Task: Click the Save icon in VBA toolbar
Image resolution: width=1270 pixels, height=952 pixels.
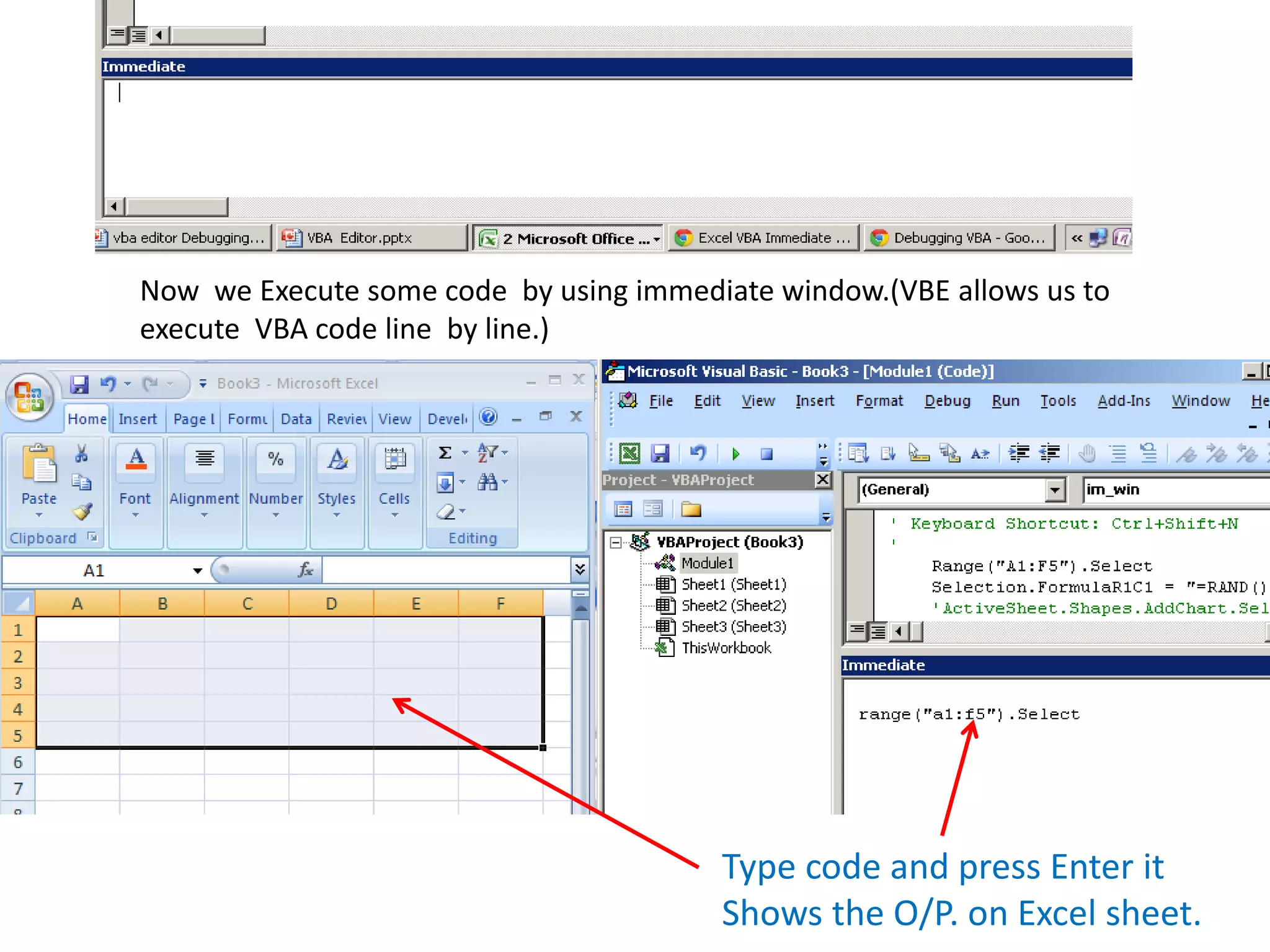Action: pyautogui.click(x=660, y=454)
